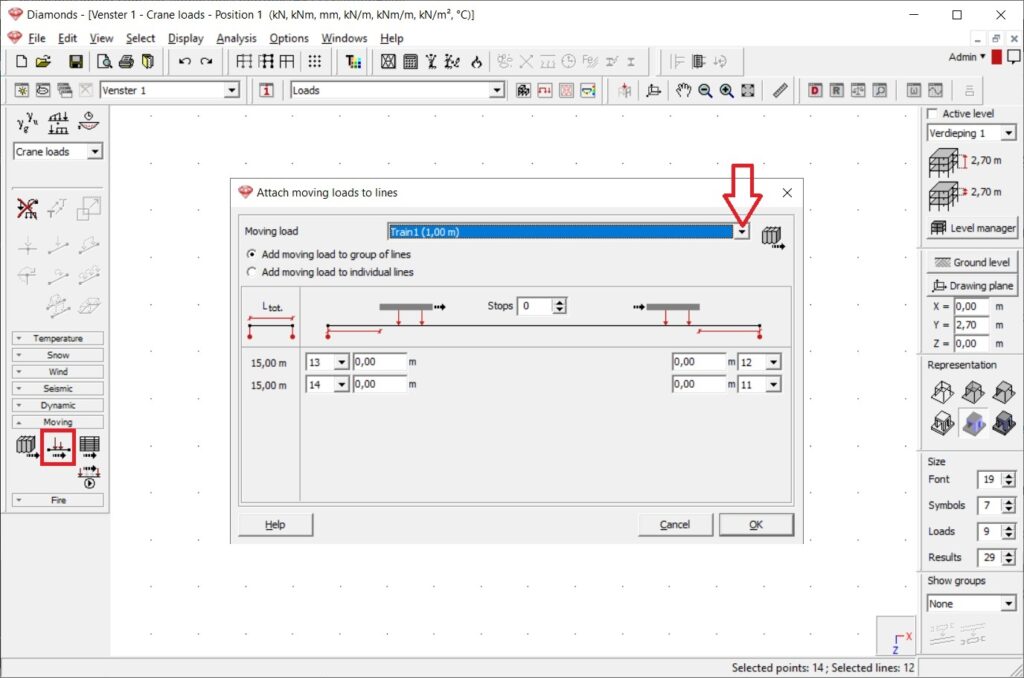1024x678 pixels.
Task: Redo the last undone action
Action: (x=206, y=61)
